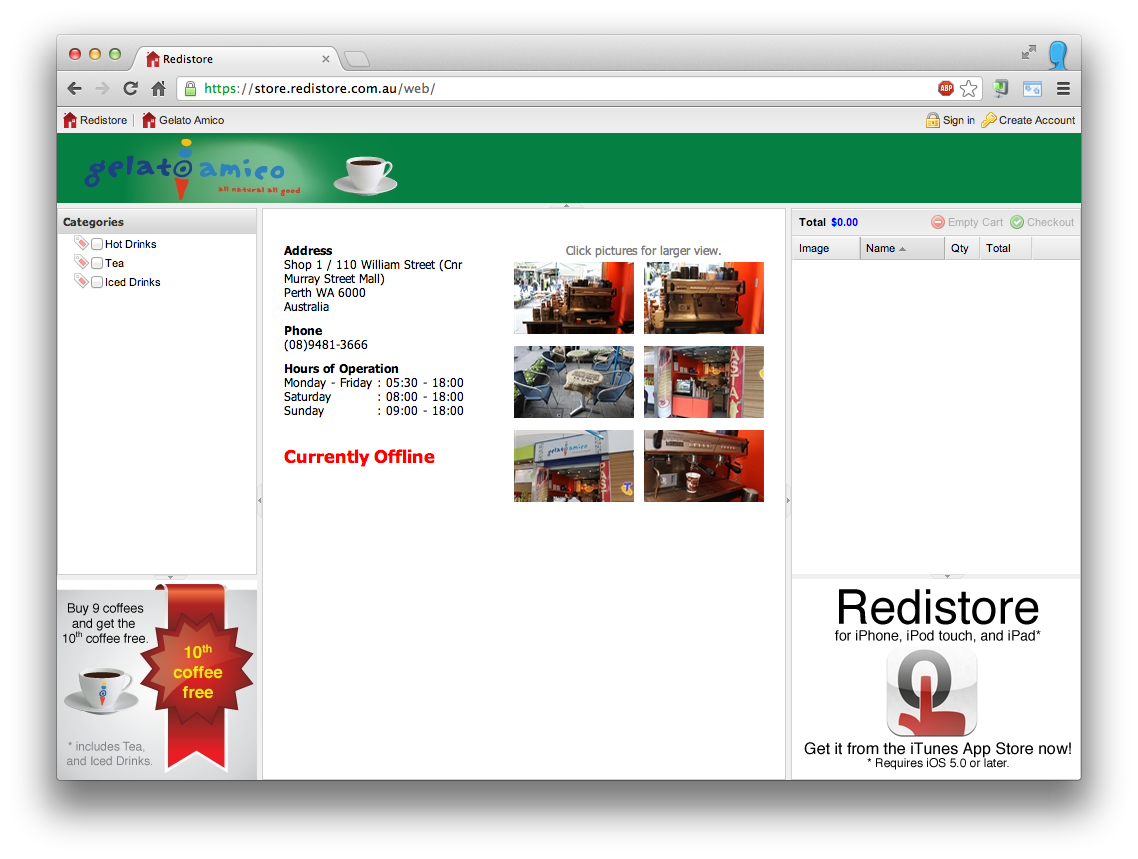This screenshot has width=1138, height=859.
Task: Click the tag icon next to Hot Drinks
Action: (81, 243)
